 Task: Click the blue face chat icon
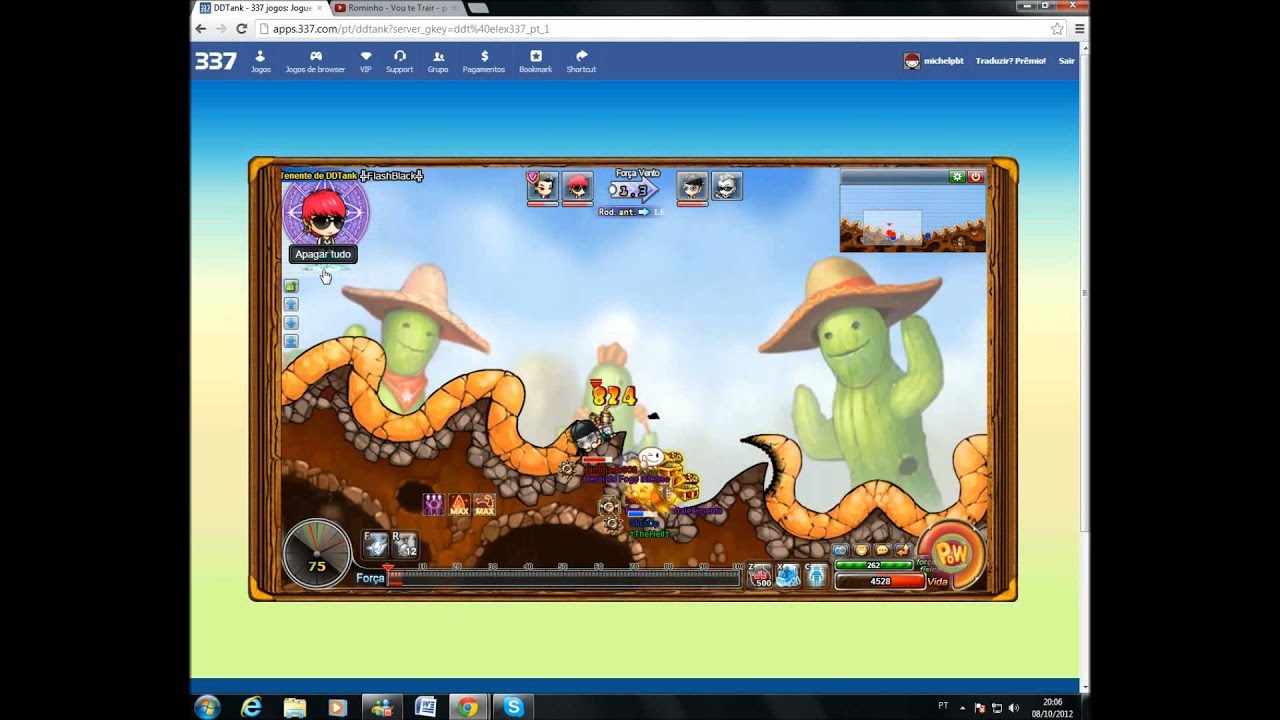click(841, 550)
